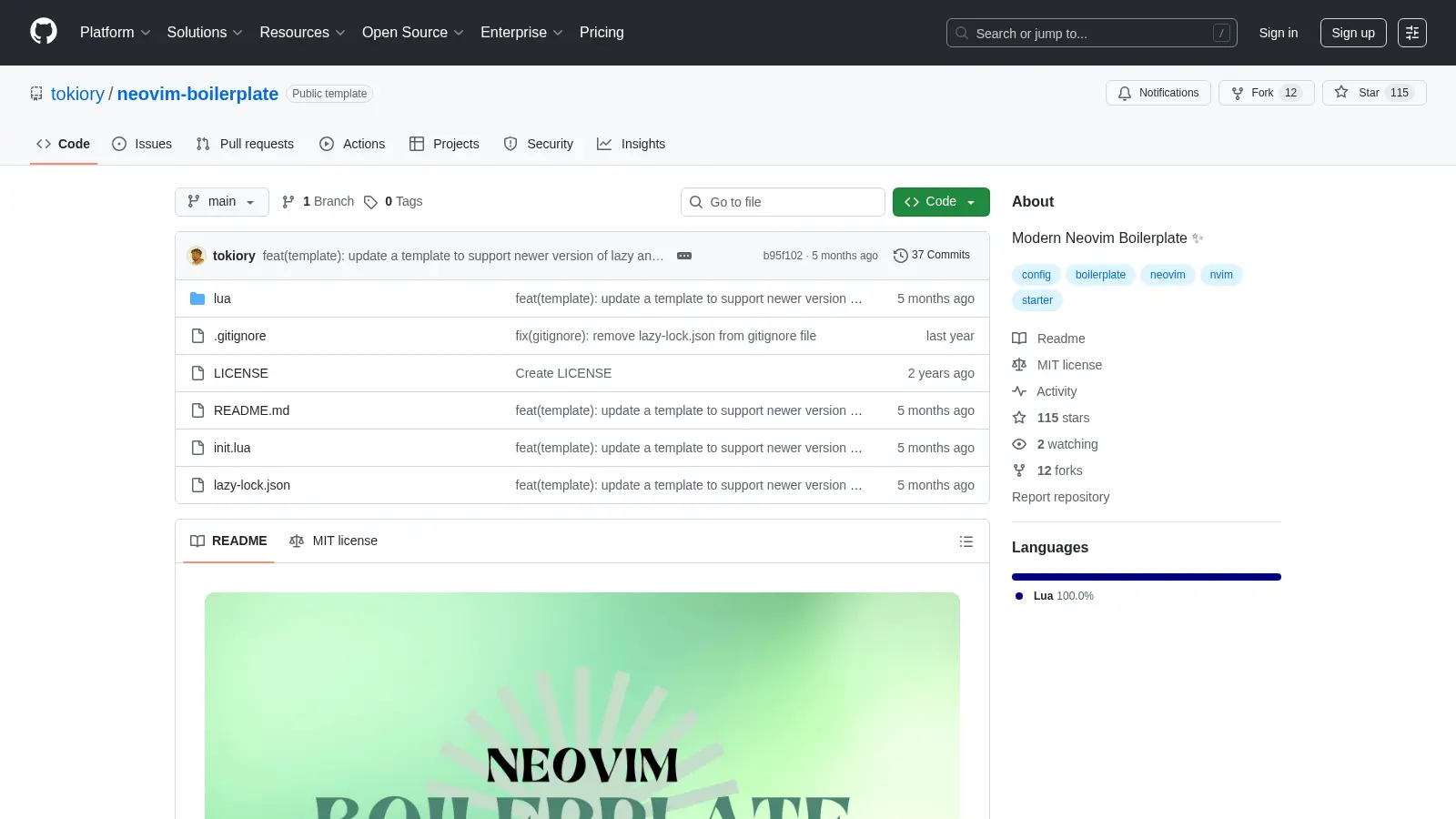Open the main branch selector dropdown
Image resolution: width=1456 pixels, height=819 pixels.
click(x=222, y=202)
